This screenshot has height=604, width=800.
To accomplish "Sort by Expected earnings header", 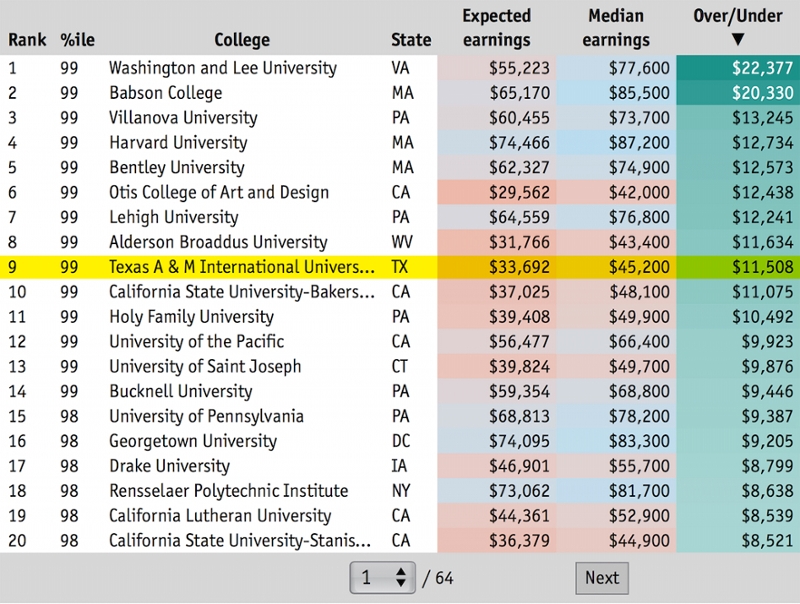I will click(496, 28).
